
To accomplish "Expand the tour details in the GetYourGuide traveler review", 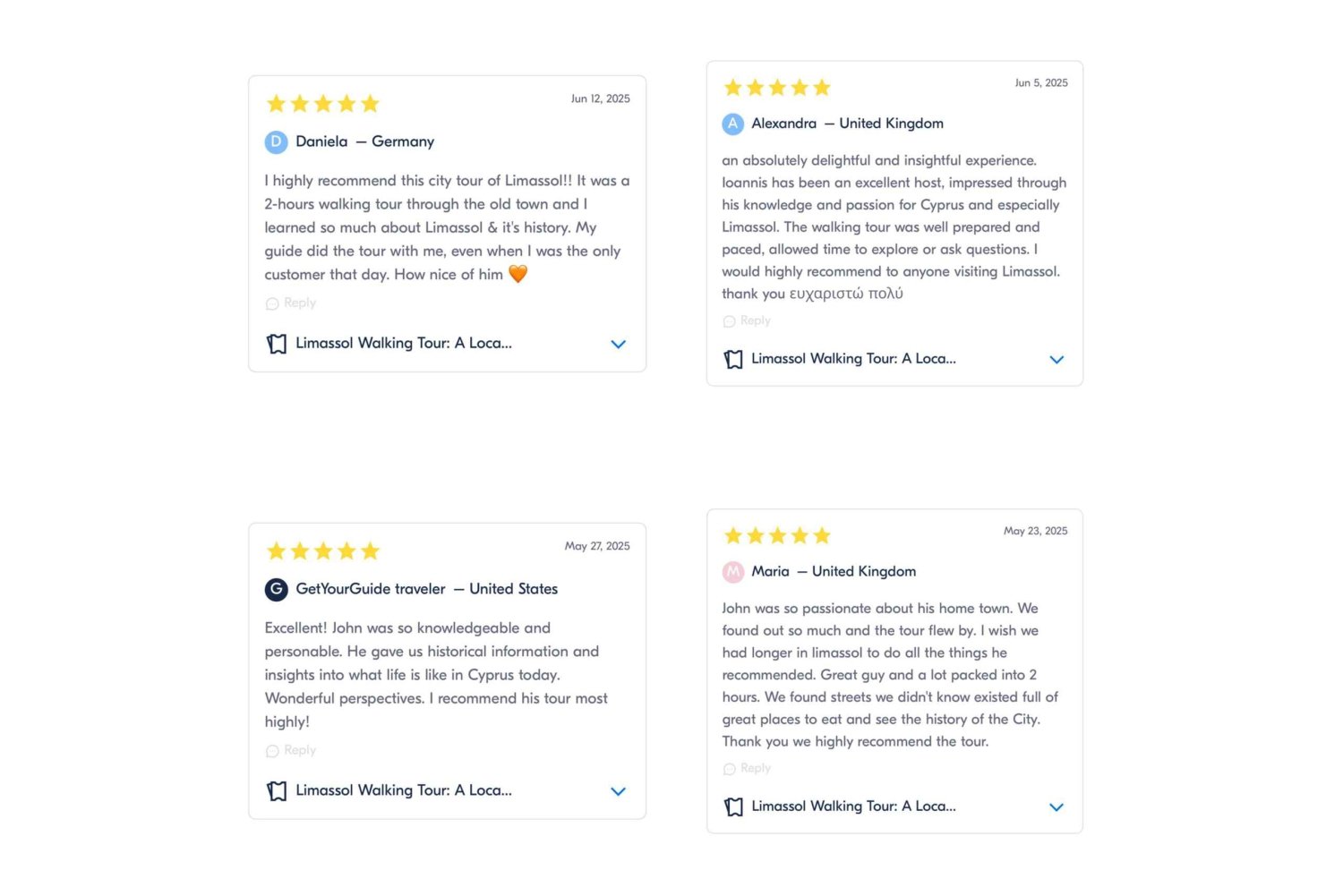I will 618,791.
